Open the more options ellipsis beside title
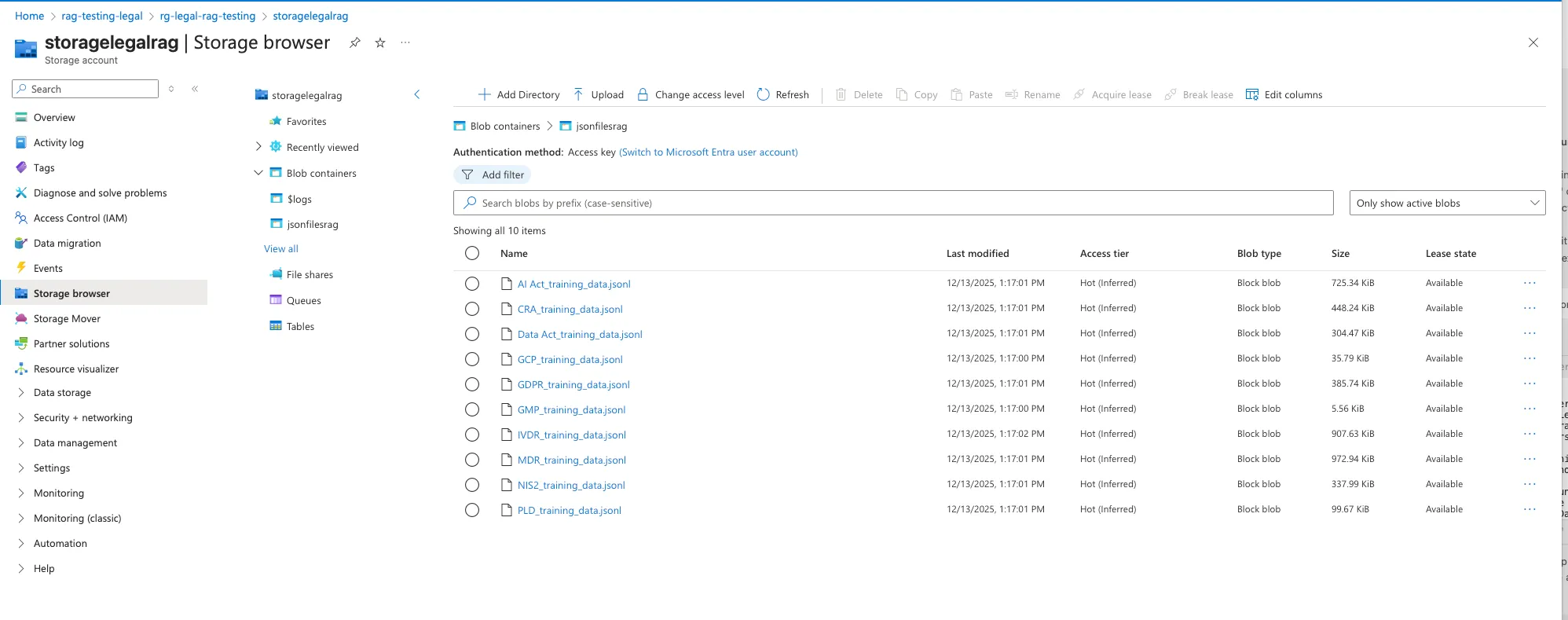 405,42
